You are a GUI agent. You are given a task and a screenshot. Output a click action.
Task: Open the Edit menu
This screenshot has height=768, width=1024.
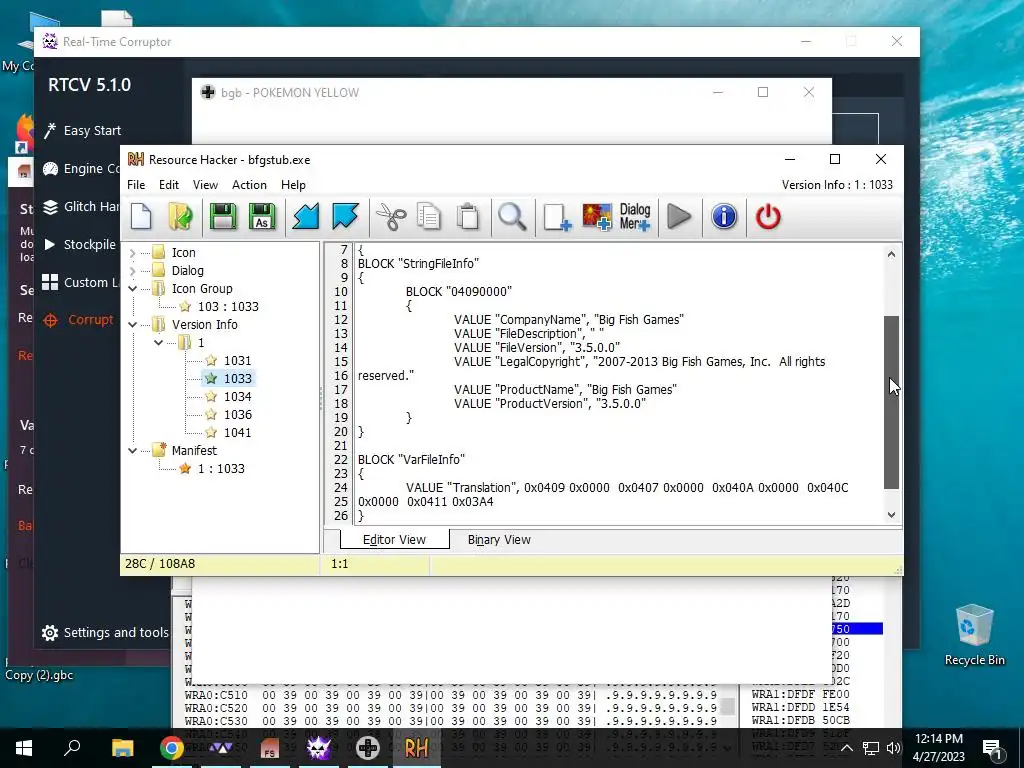(168, 185)
